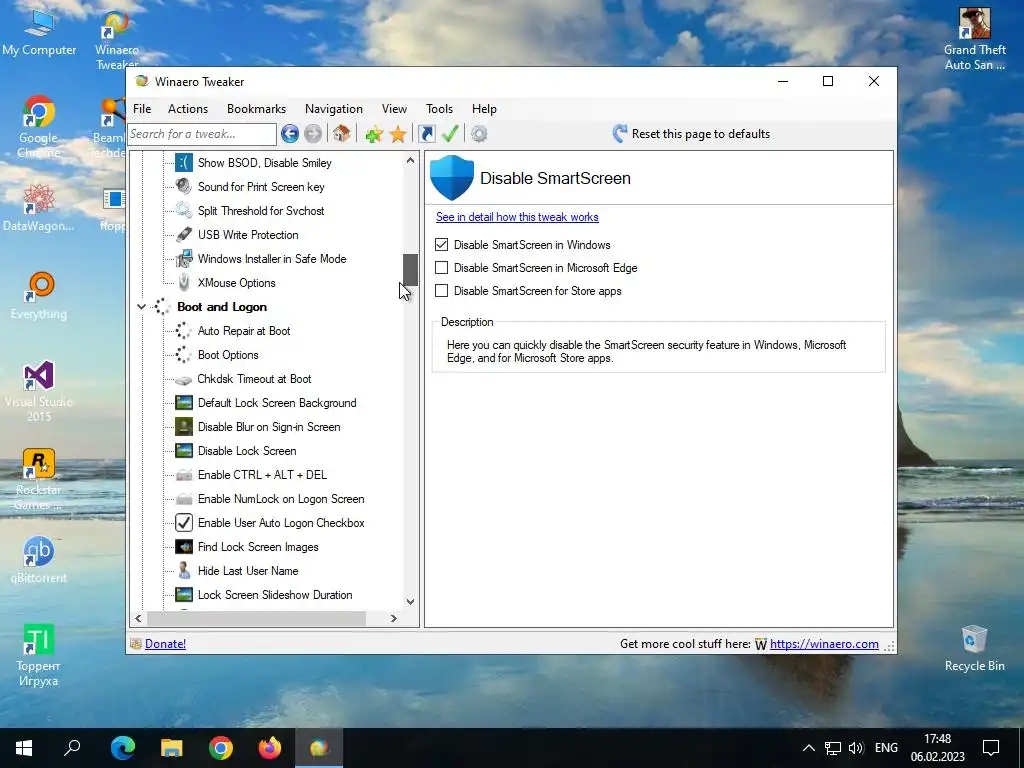Open the Help menu

click(x=485, y=108)
